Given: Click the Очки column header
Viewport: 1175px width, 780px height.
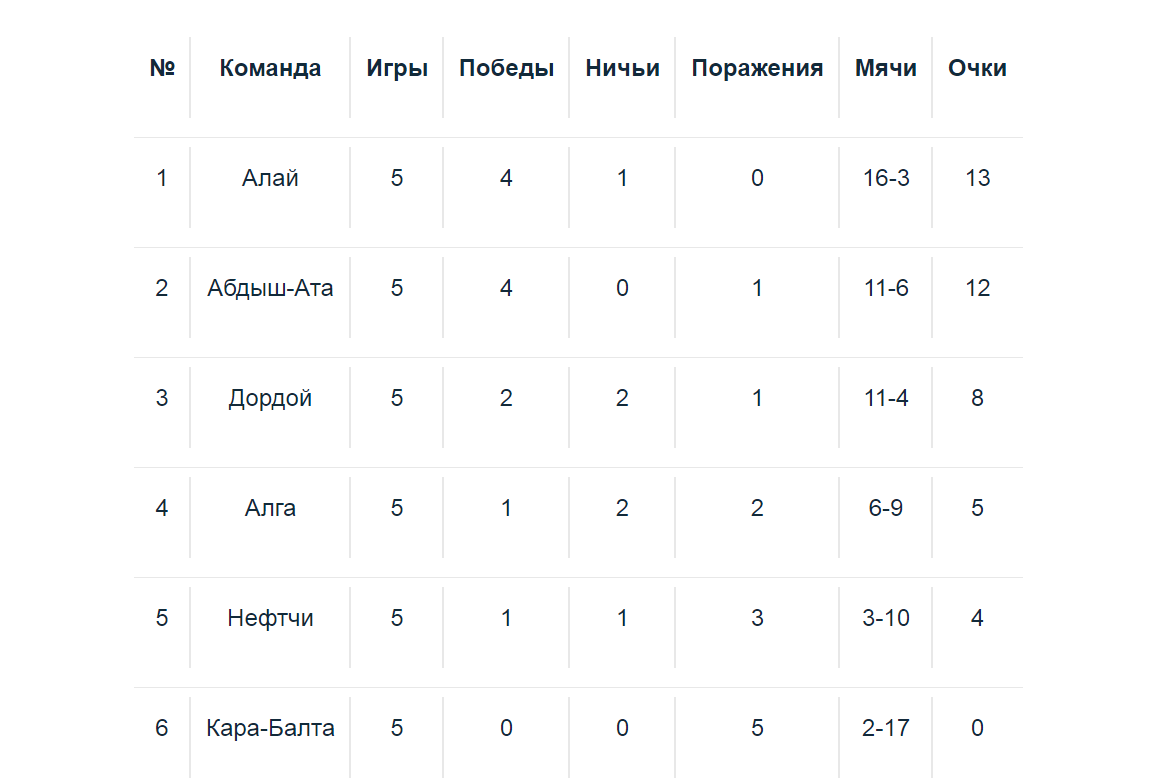Looking at the screenshot, I should pyautogui.click(x=977, y=68).
